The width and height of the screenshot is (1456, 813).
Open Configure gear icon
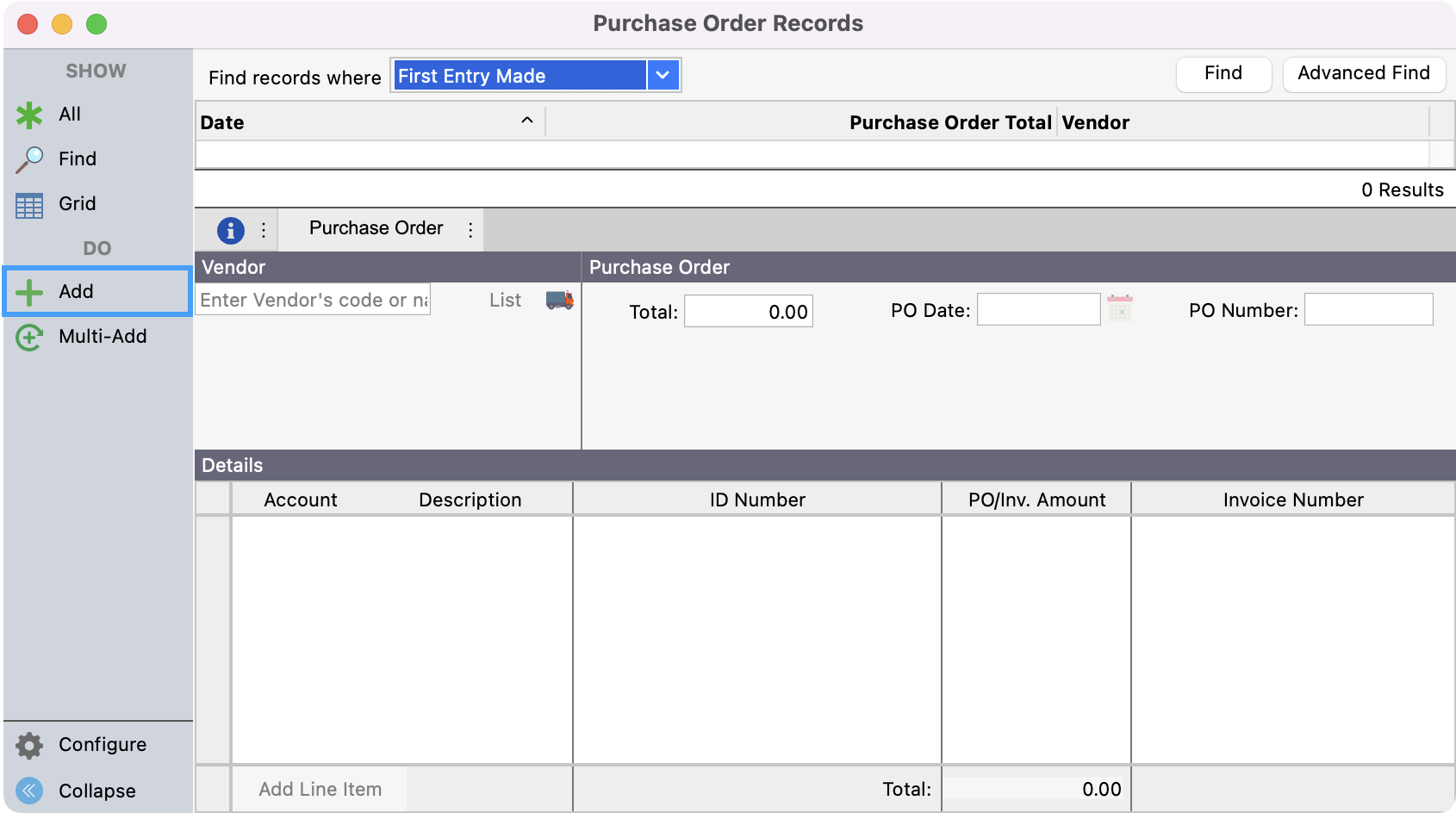(29, 745)
